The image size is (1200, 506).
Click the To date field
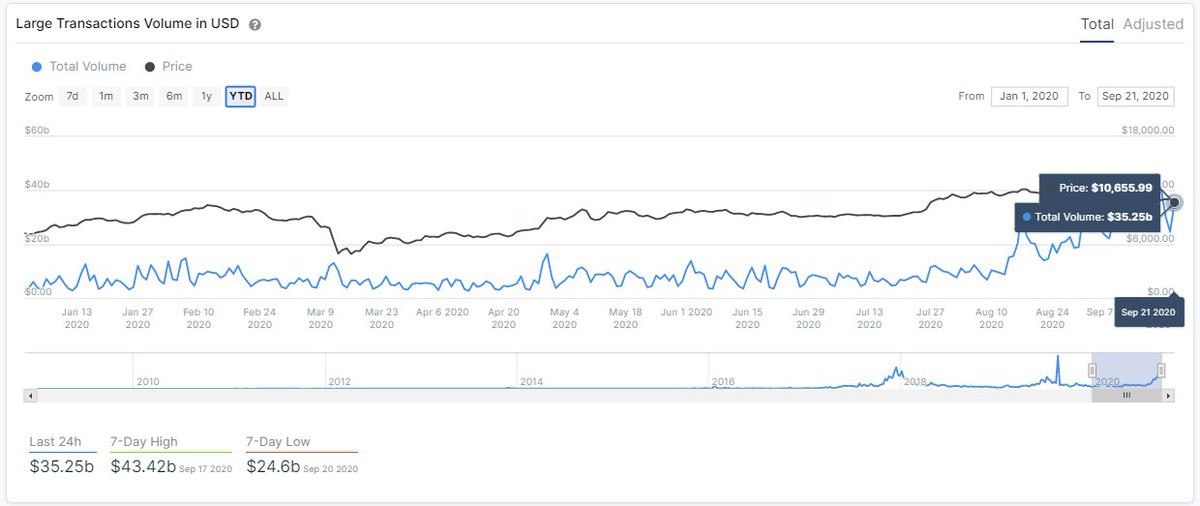click(1134, 96)
